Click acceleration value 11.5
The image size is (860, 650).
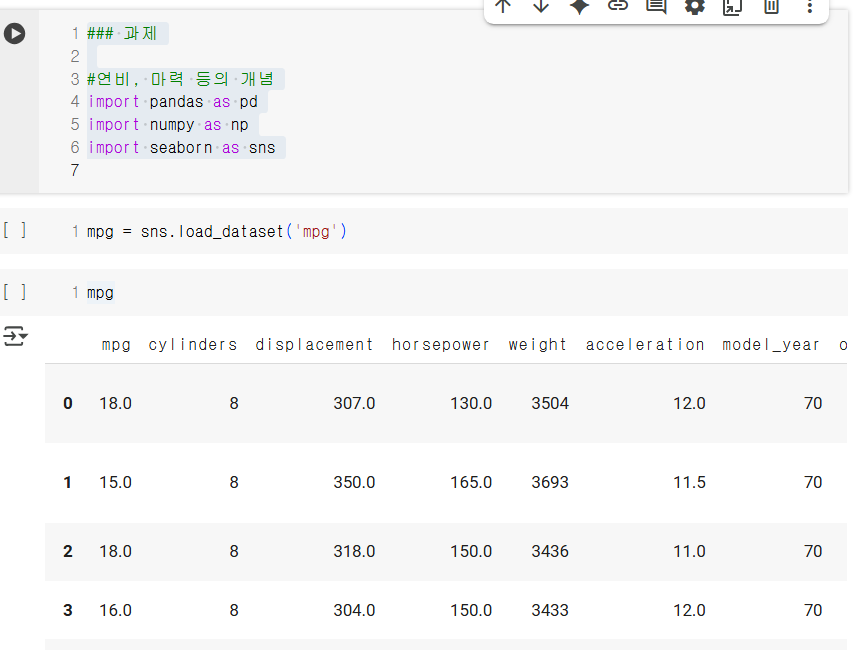point(689,483)
